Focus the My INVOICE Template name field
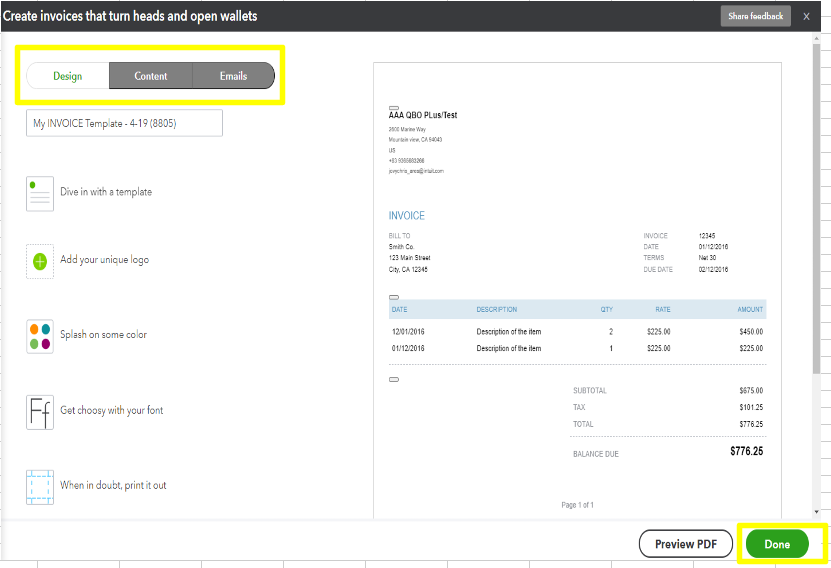Image resolution: width=831 pixels, height=568 pixels. click(124, 123)
